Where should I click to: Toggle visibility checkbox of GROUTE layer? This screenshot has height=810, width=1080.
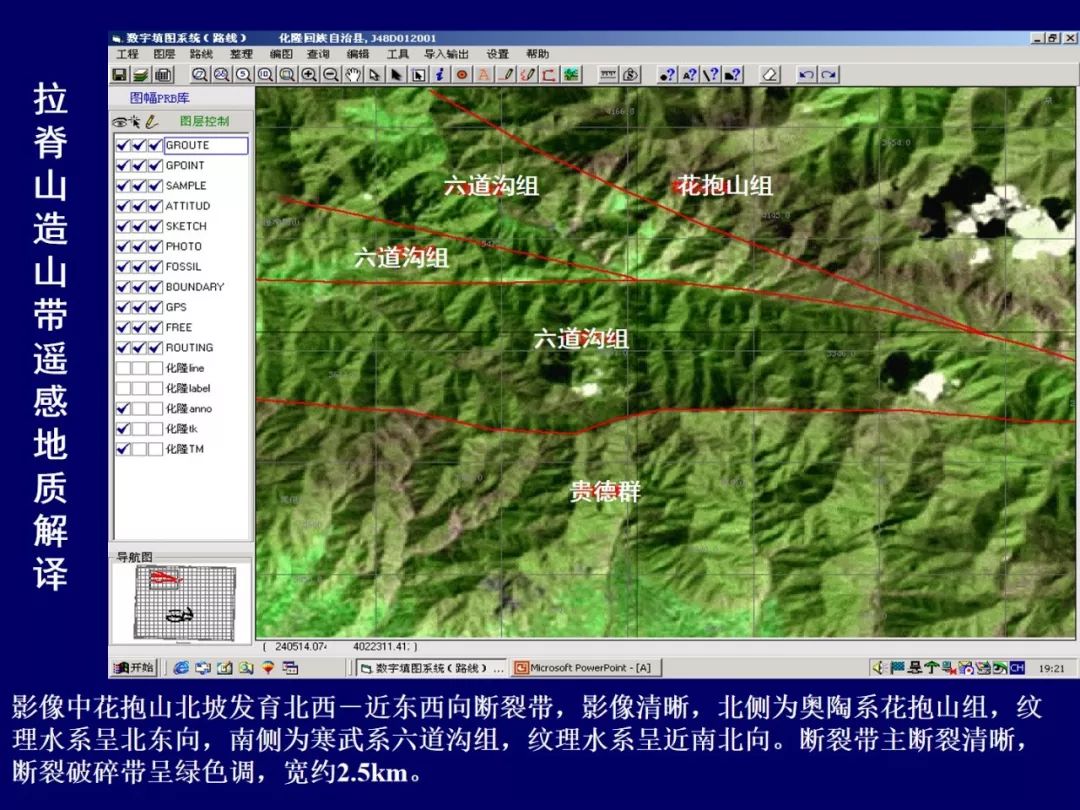coord(122,145)
